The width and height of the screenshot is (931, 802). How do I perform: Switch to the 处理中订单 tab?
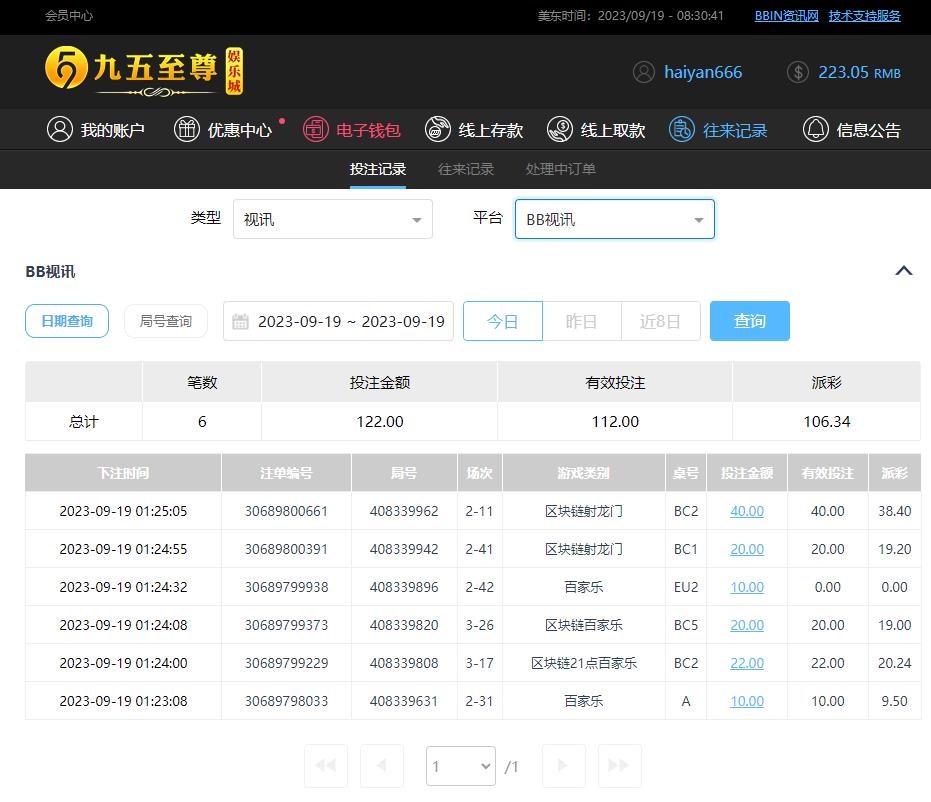coord(560,169)
